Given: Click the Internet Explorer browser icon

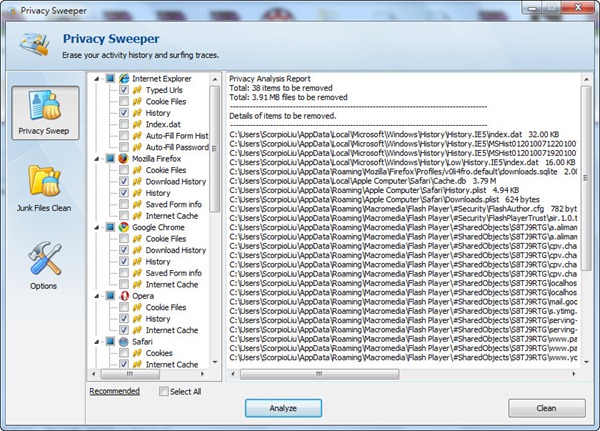Looking at the screenshot, I should 124,78.
